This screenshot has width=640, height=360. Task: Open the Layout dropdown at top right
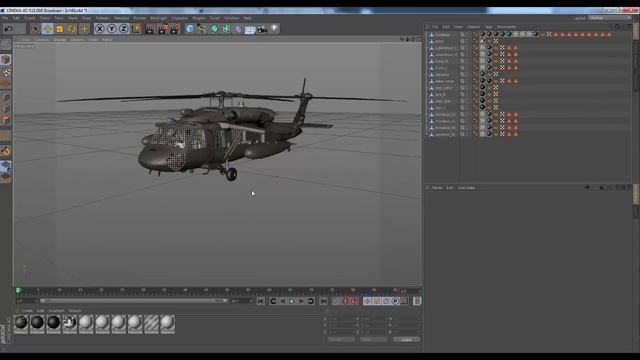tap(610, 18)
